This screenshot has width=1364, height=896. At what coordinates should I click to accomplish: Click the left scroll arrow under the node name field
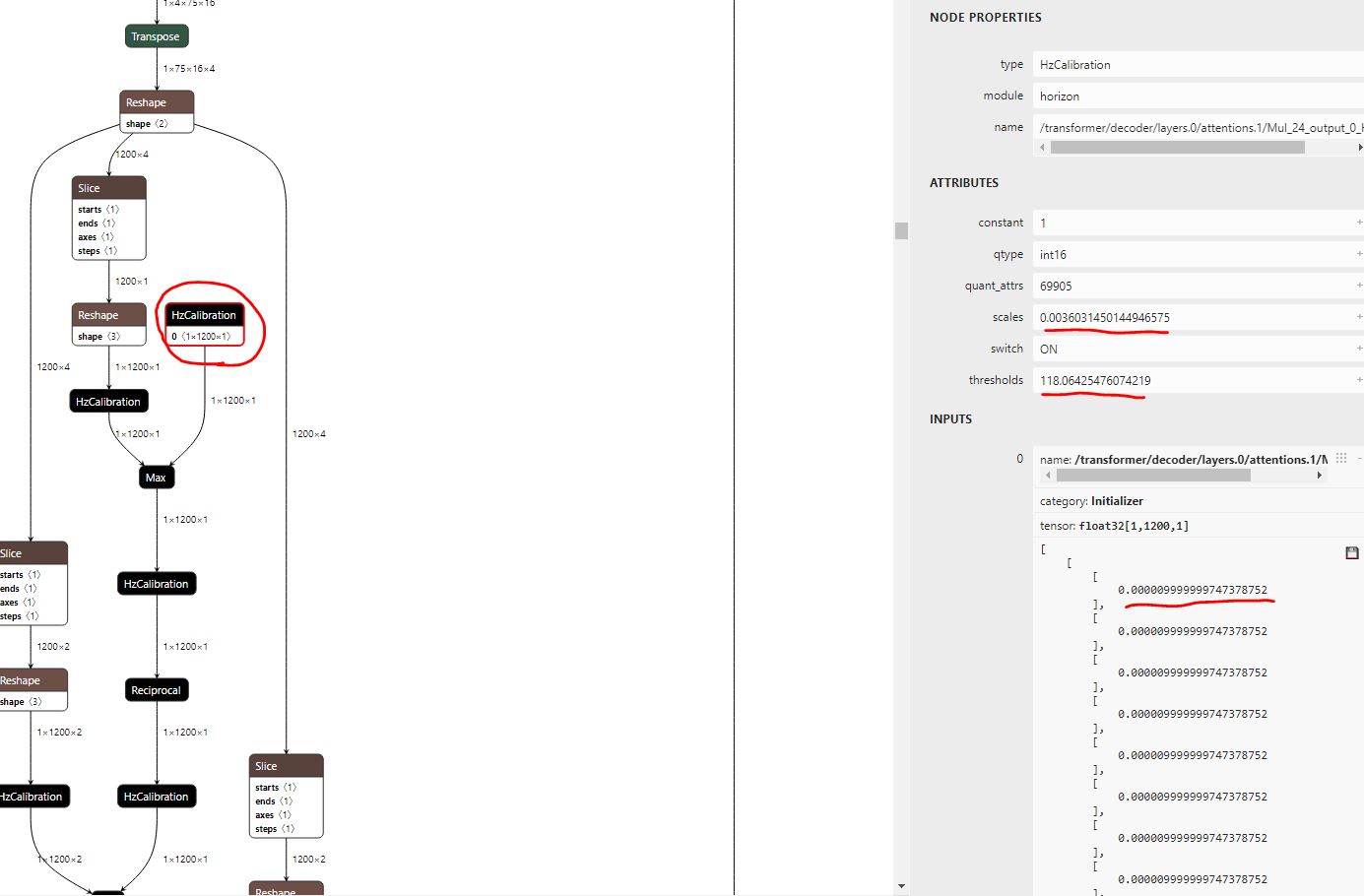pyautogui.click(x=1042, y=148)
